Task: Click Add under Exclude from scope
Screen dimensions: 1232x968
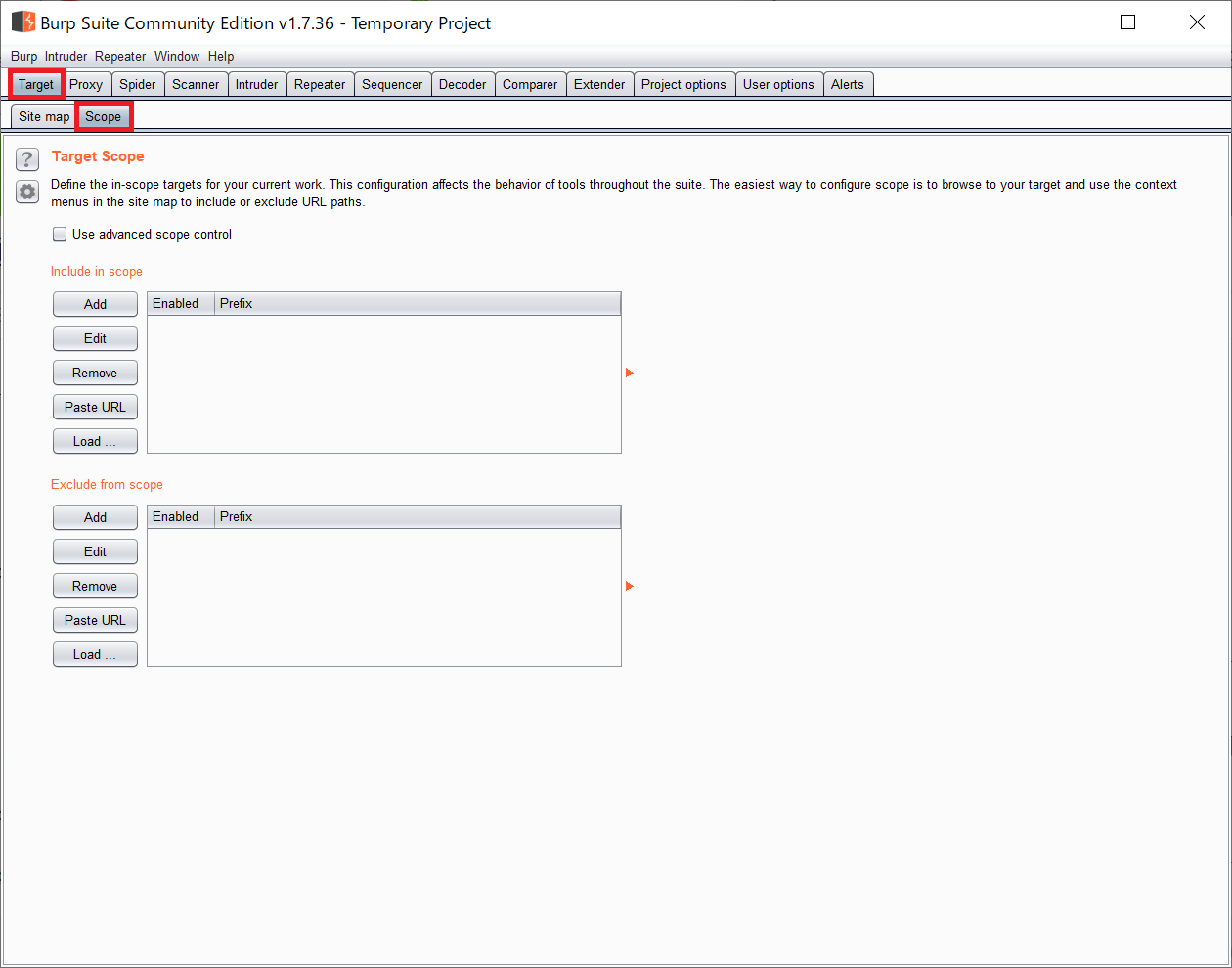Action: point(95,517)
